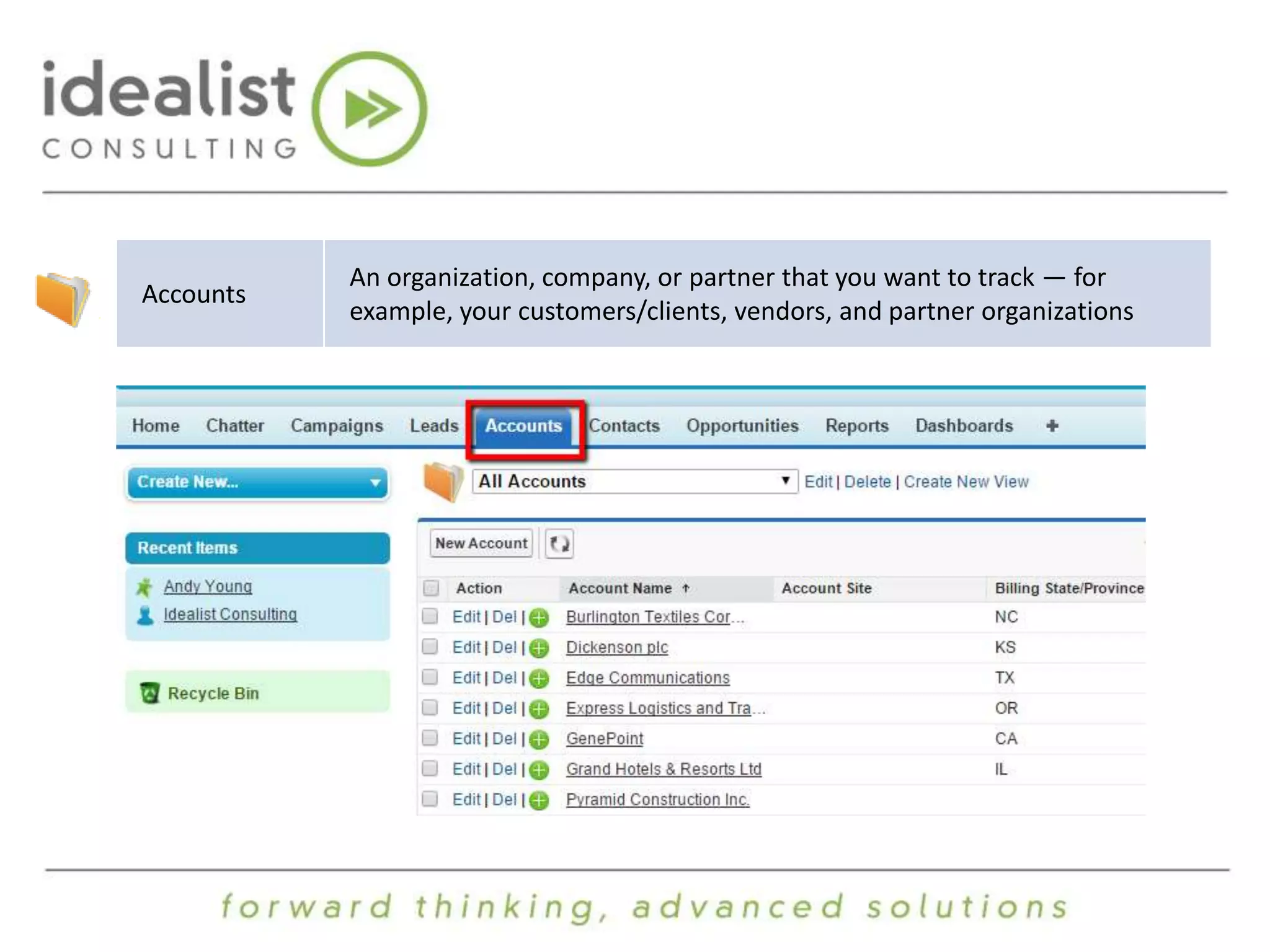Sort by the Account Name ascending arrow
1270x952 pixels.
point(686,588)
